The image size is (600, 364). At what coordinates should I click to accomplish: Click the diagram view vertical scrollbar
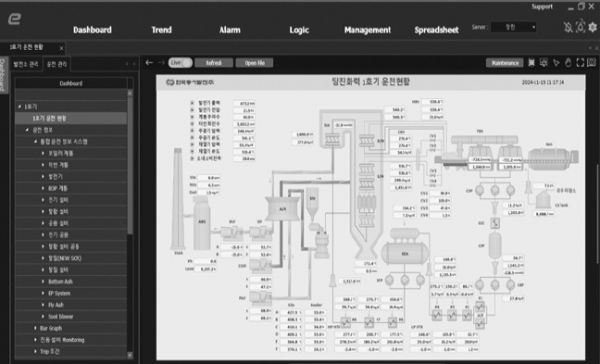(x=597, y=214)
